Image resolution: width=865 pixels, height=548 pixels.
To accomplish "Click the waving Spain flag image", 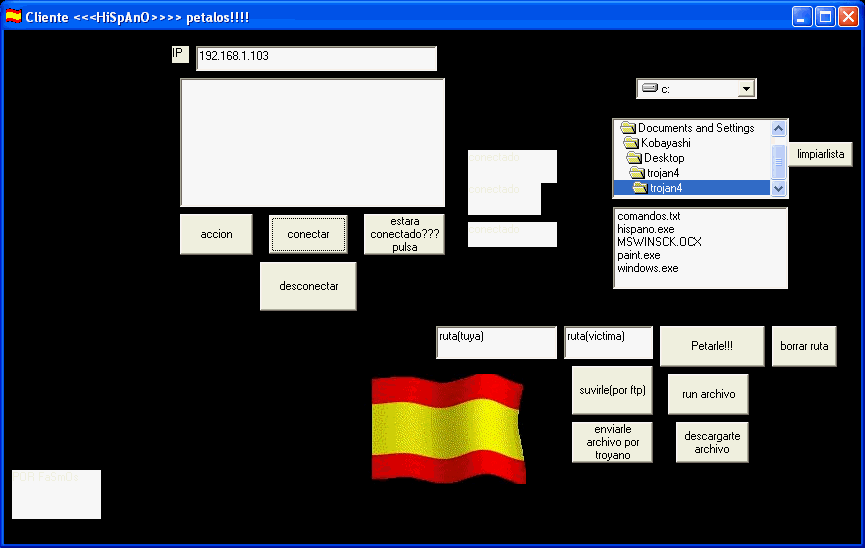I will (x=448, y=429).
